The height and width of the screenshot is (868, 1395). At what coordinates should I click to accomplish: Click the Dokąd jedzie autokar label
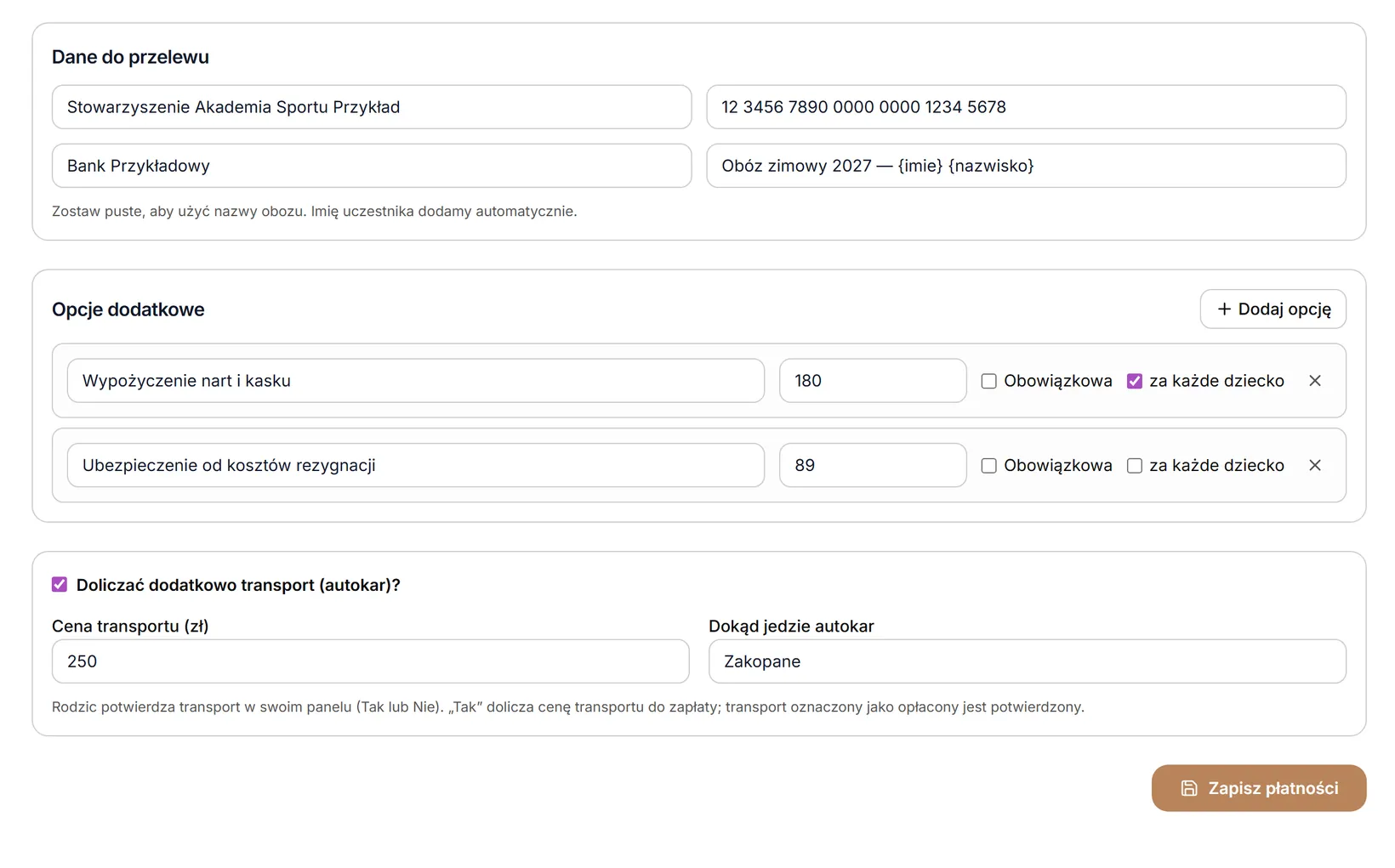(x=791, y=626)
